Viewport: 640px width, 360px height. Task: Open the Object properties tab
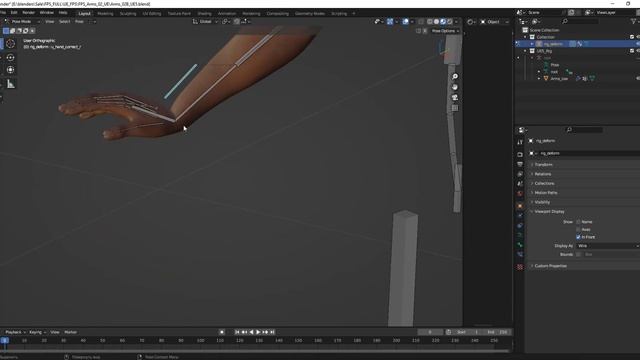(x=520, y=206)
